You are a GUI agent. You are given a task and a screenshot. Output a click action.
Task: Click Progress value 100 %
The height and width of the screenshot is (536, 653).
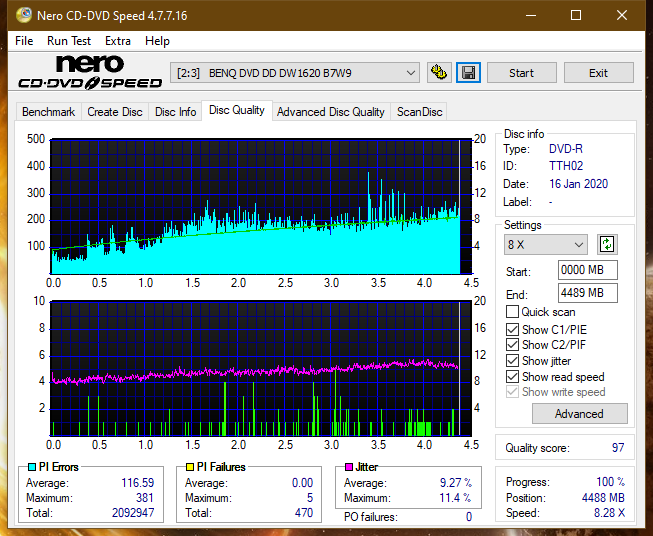tap(611, 482)
